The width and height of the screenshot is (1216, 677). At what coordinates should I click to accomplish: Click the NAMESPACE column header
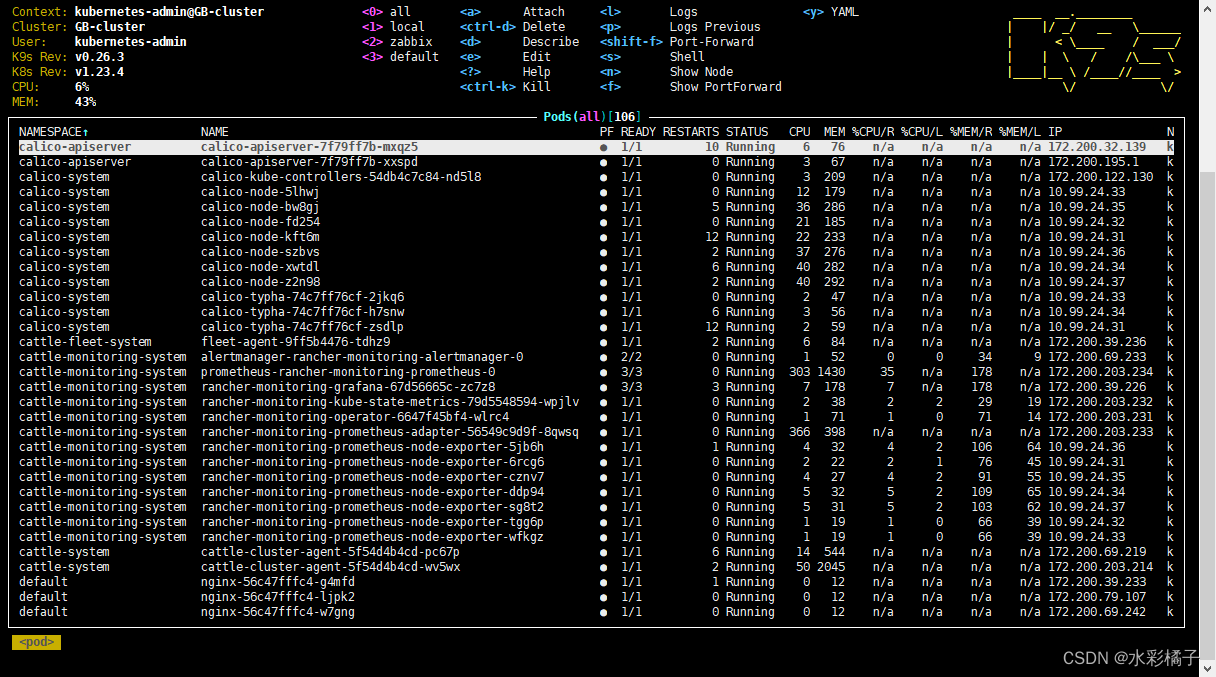54,132
